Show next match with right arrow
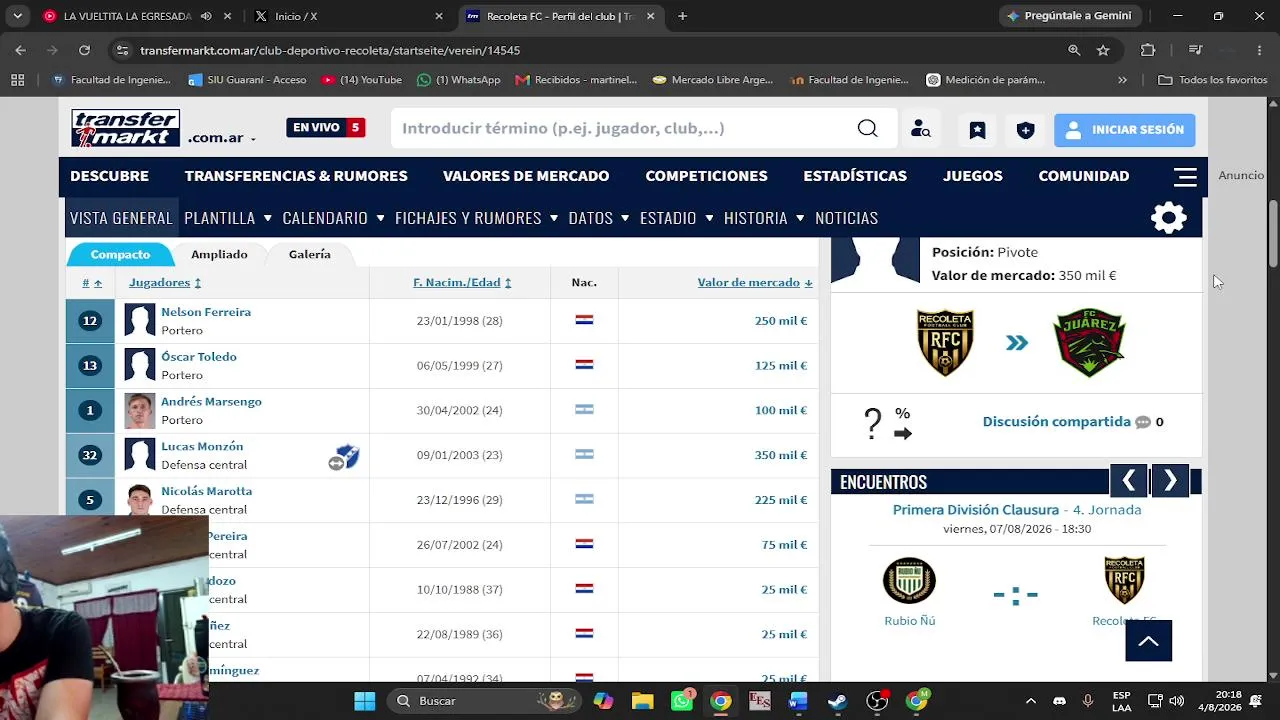 [1170, 481]
